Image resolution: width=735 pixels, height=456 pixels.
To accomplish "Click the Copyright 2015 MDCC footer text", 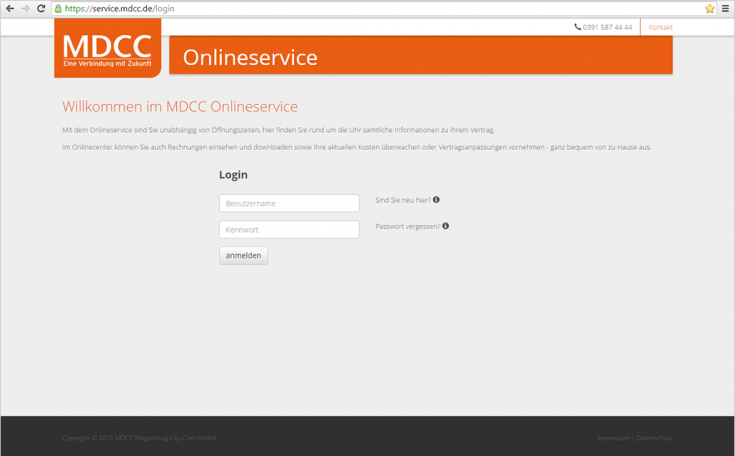I will pos(139,438).
